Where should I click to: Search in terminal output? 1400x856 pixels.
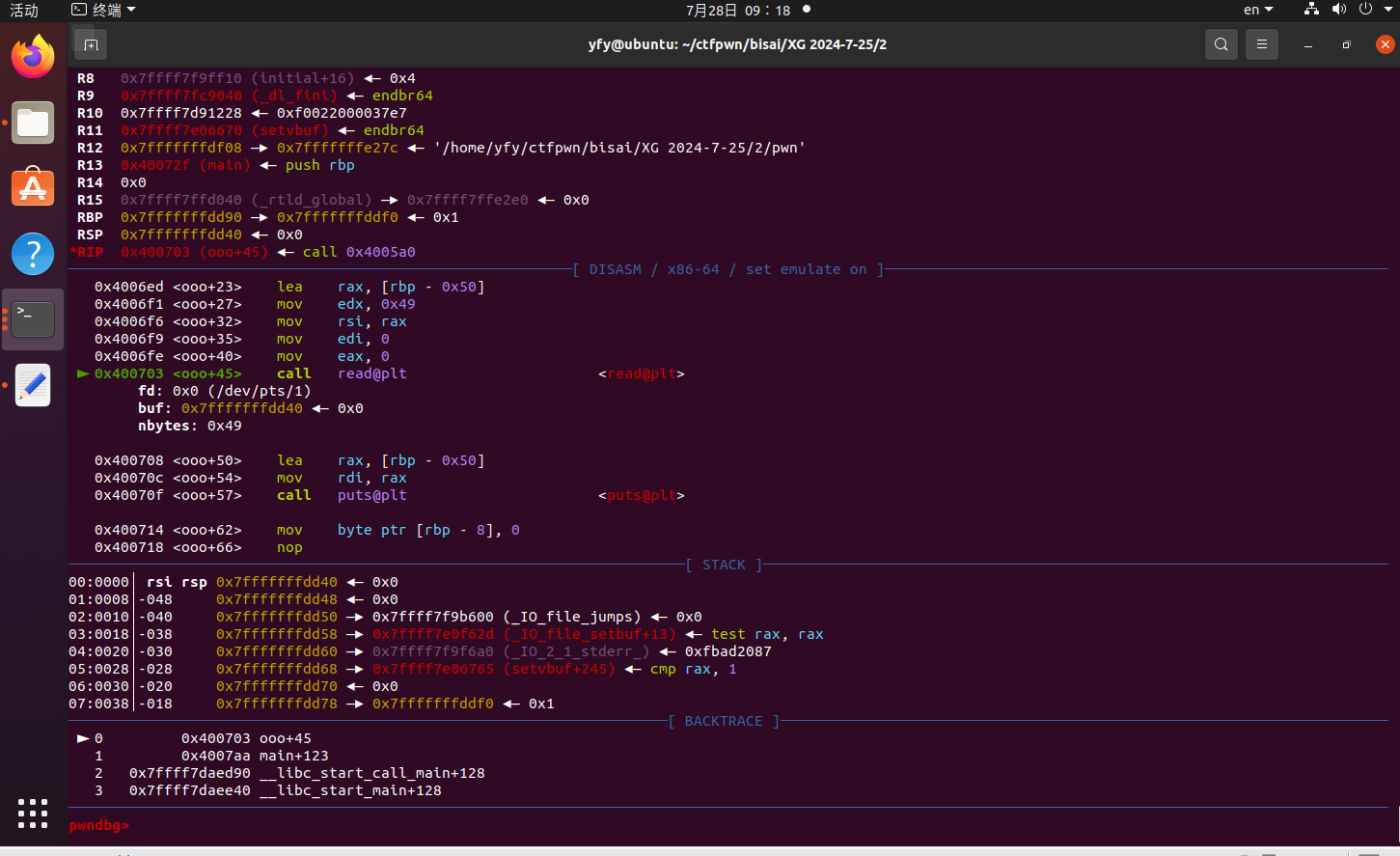click(x=1222, y=44)
